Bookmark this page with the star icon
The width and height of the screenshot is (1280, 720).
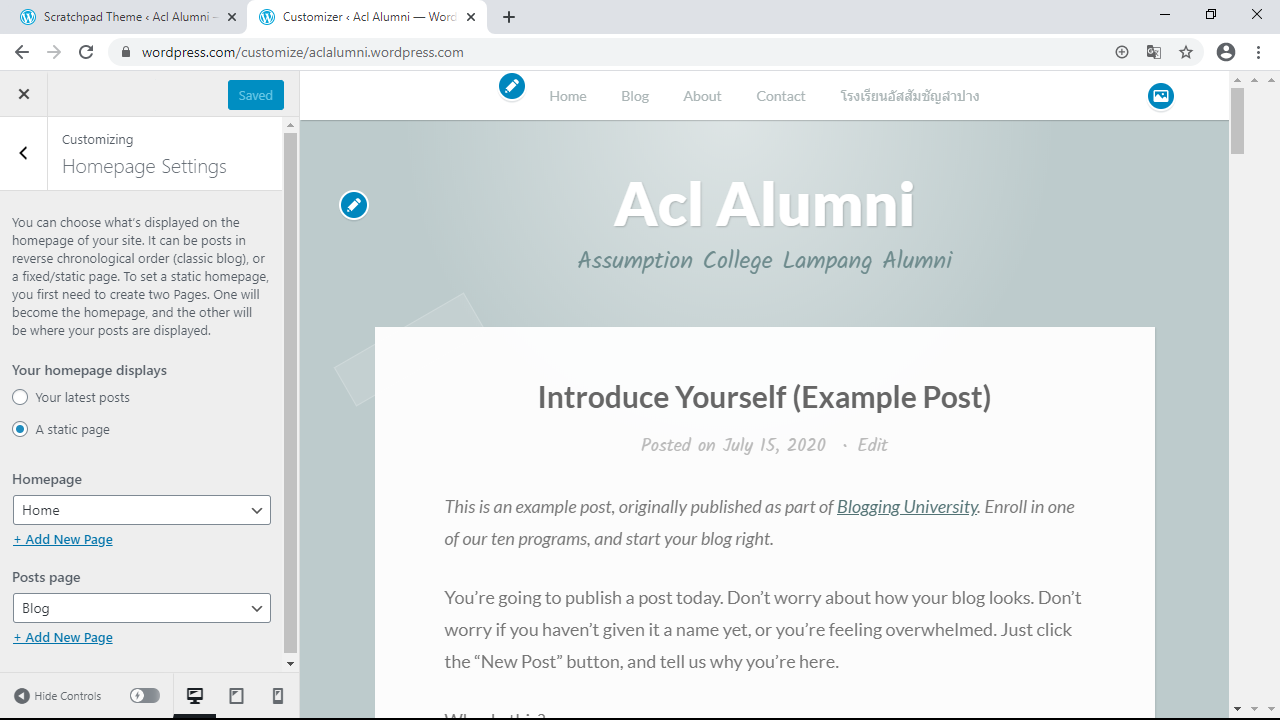1186,52
